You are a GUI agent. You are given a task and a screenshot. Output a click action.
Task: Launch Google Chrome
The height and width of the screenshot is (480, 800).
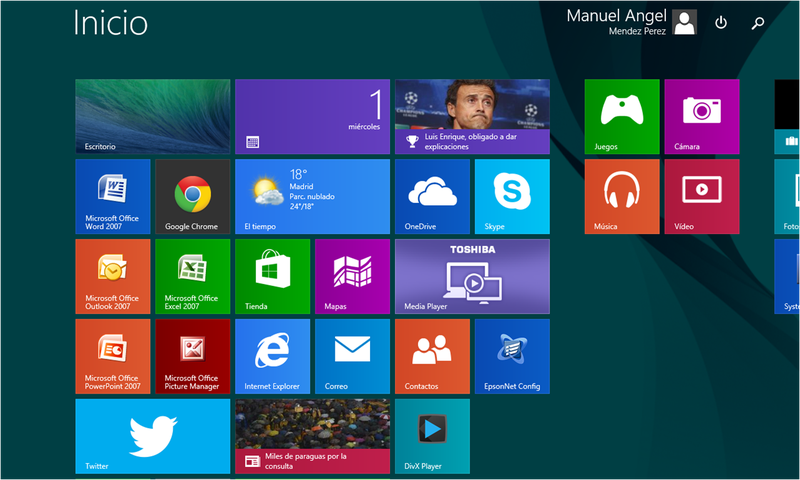click(192, 196)
